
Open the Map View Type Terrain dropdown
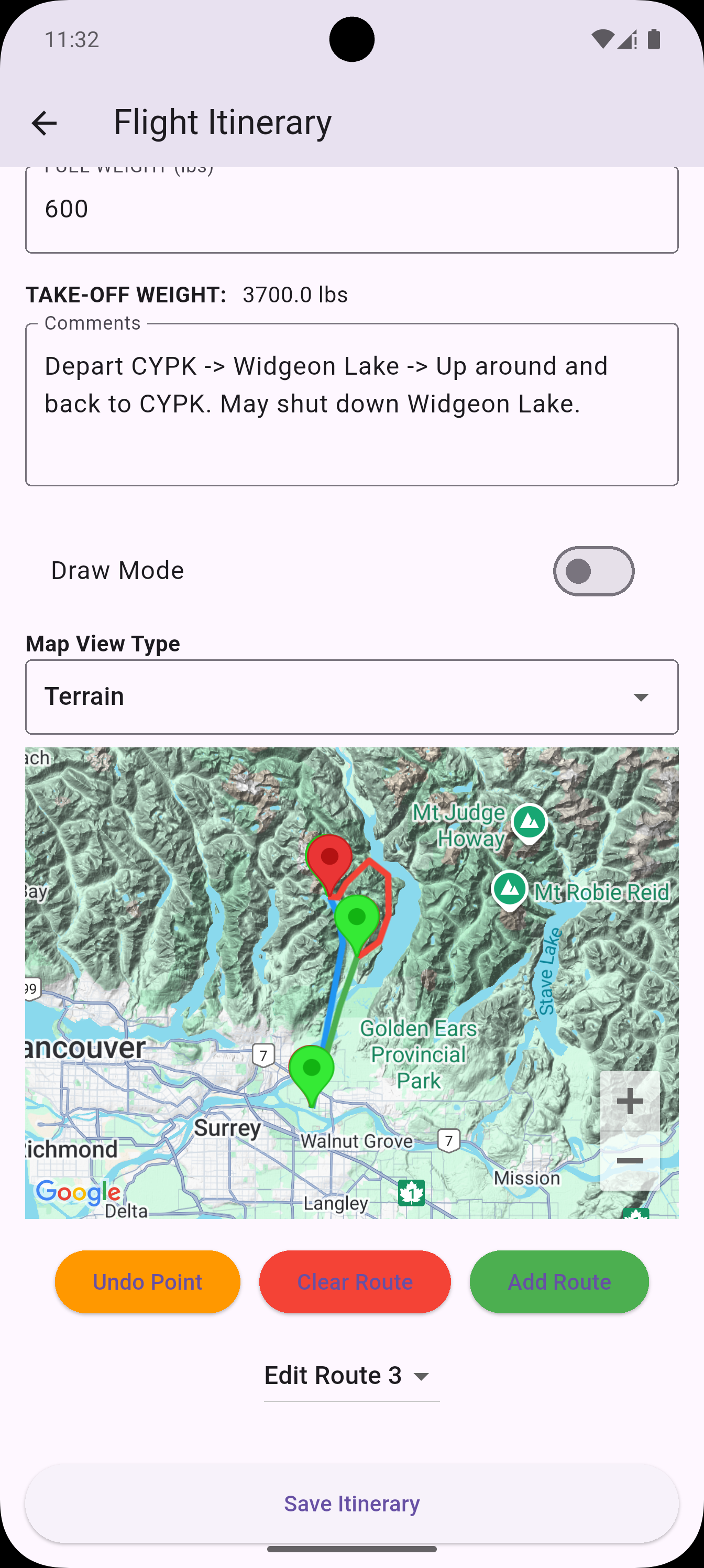coord(351,696)
